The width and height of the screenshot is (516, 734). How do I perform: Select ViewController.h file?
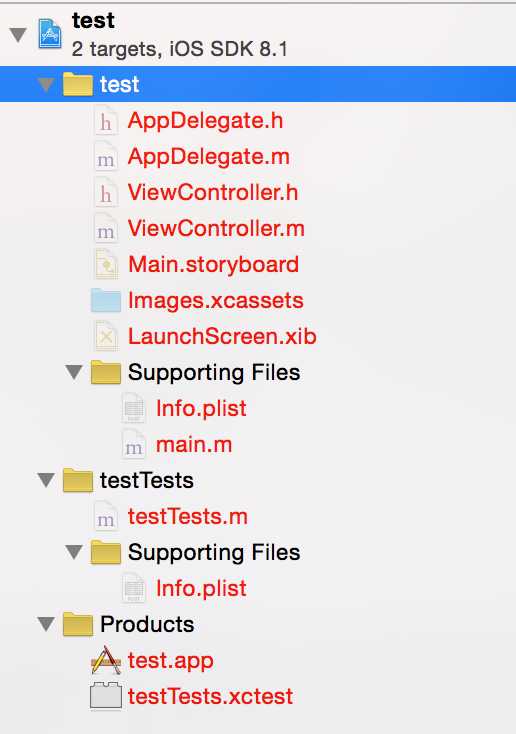[213, 192]
